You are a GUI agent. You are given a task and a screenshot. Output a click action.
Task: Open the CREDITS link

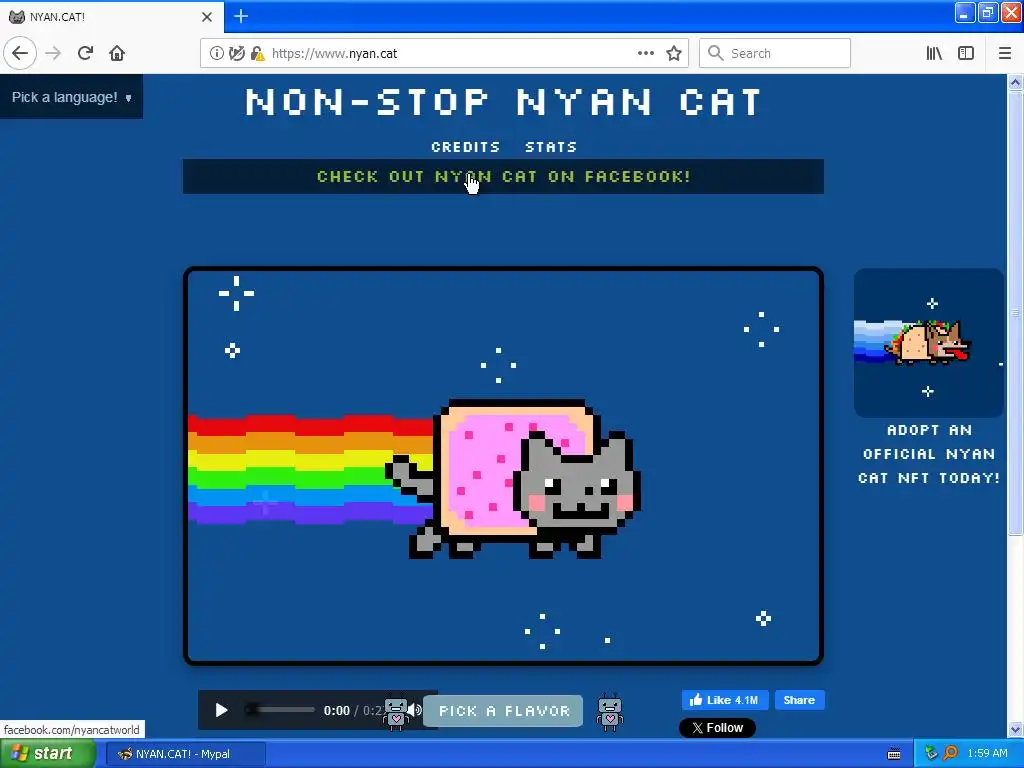(465, 147)
